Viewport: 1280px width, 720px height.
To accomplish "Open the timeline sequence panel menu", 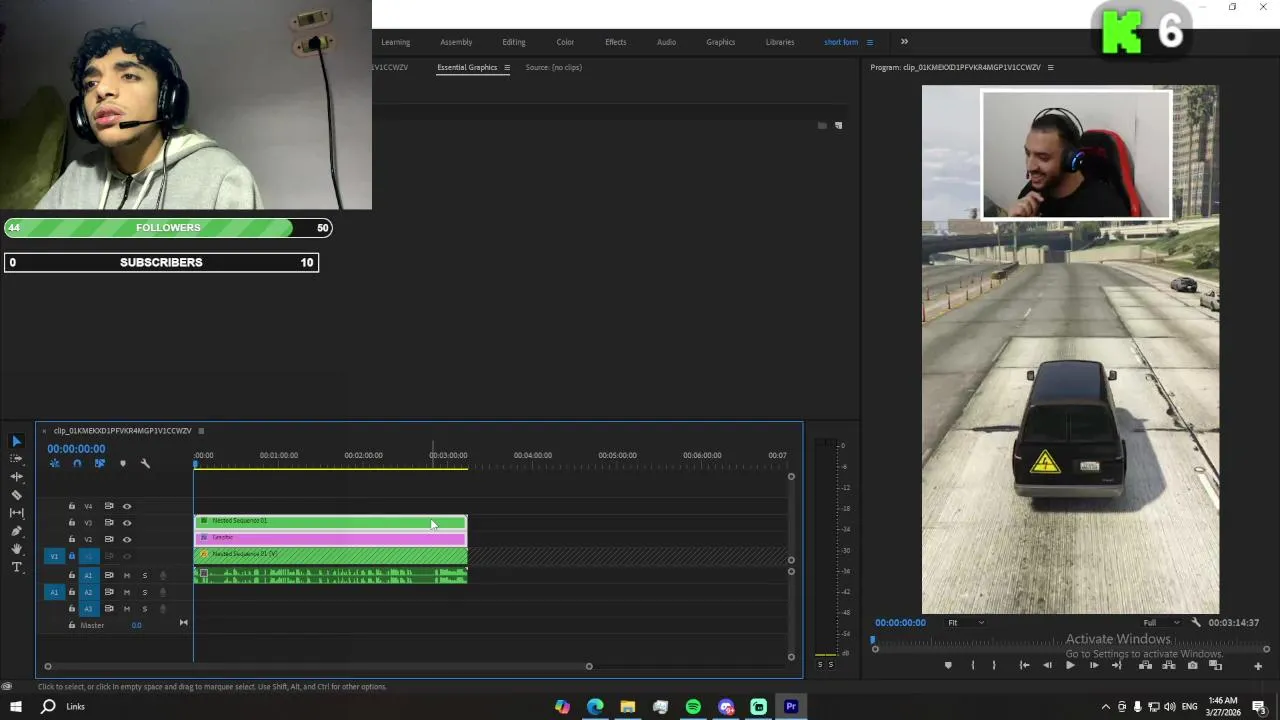I will [x=201, y=431].
